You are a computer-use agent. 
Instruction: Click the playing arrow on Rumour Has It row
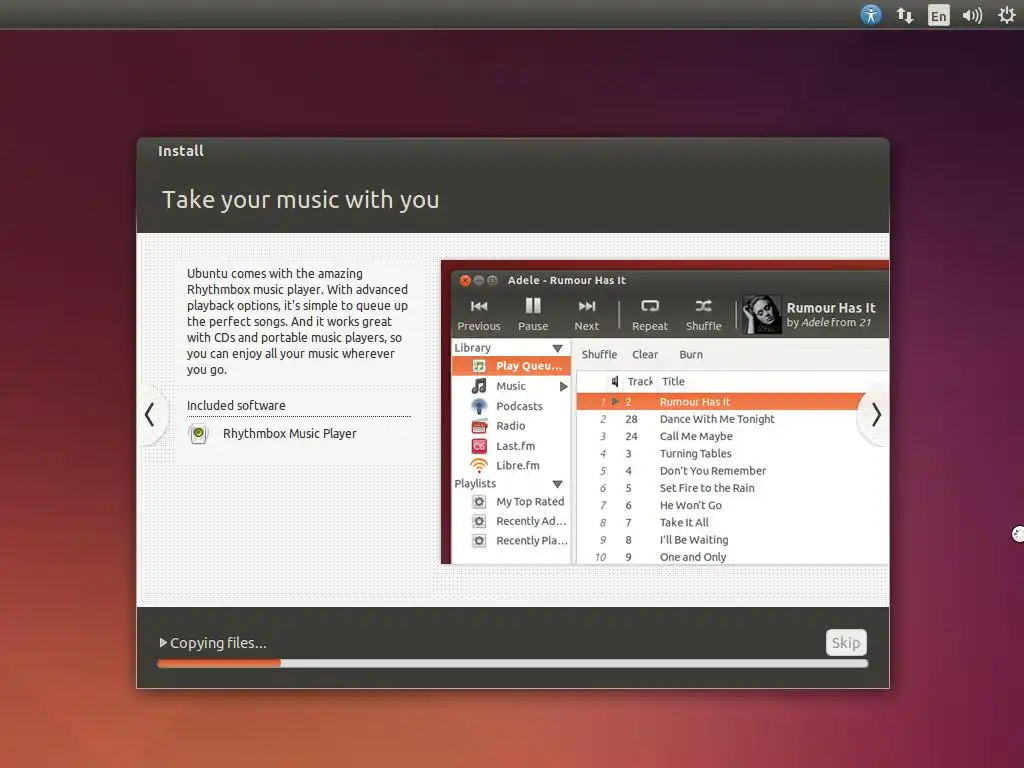pyautogui.click(x=615, y=402)
